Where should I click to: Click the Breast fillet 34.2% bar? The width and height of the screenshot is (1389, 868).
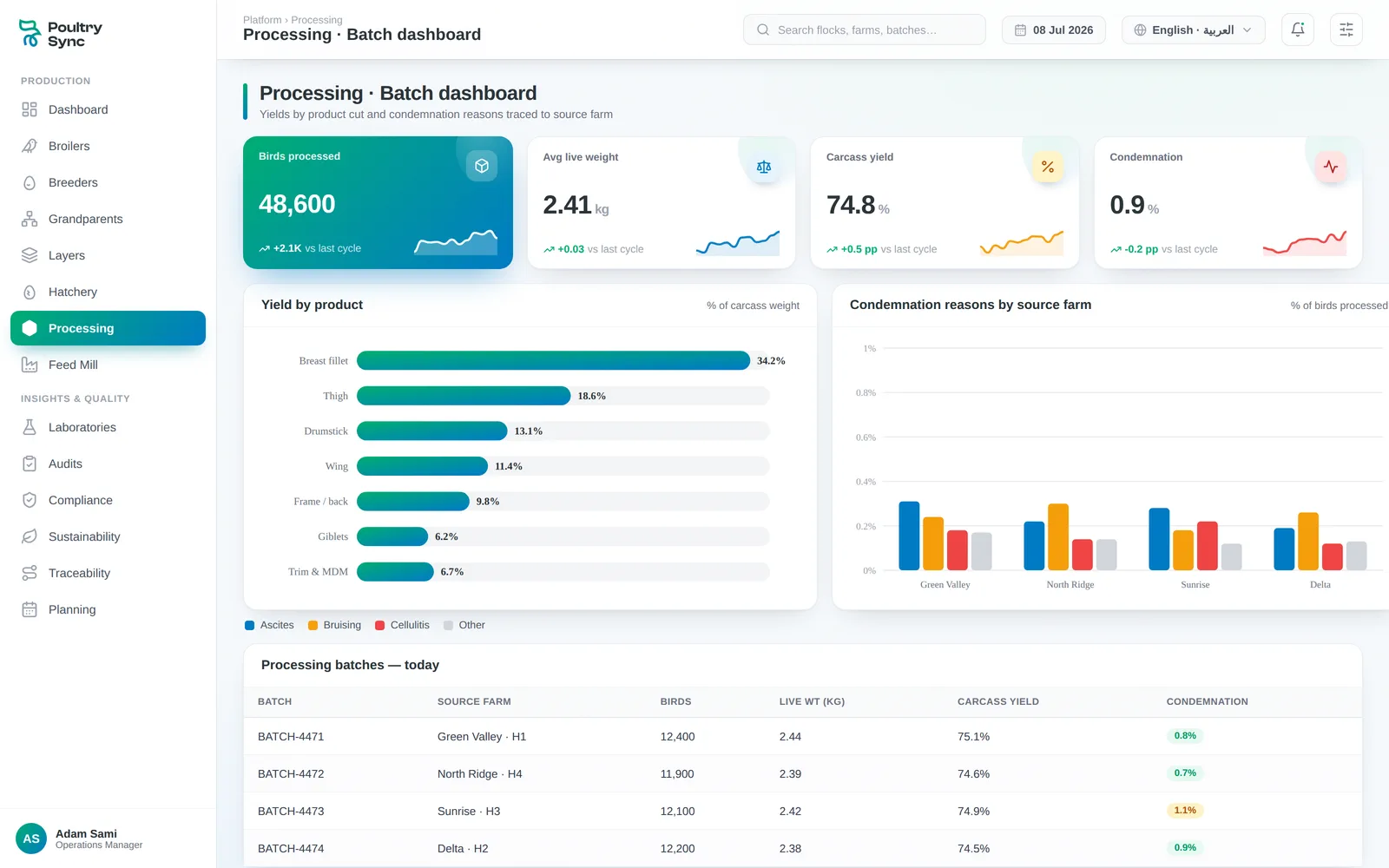click(x=553, y=360)
